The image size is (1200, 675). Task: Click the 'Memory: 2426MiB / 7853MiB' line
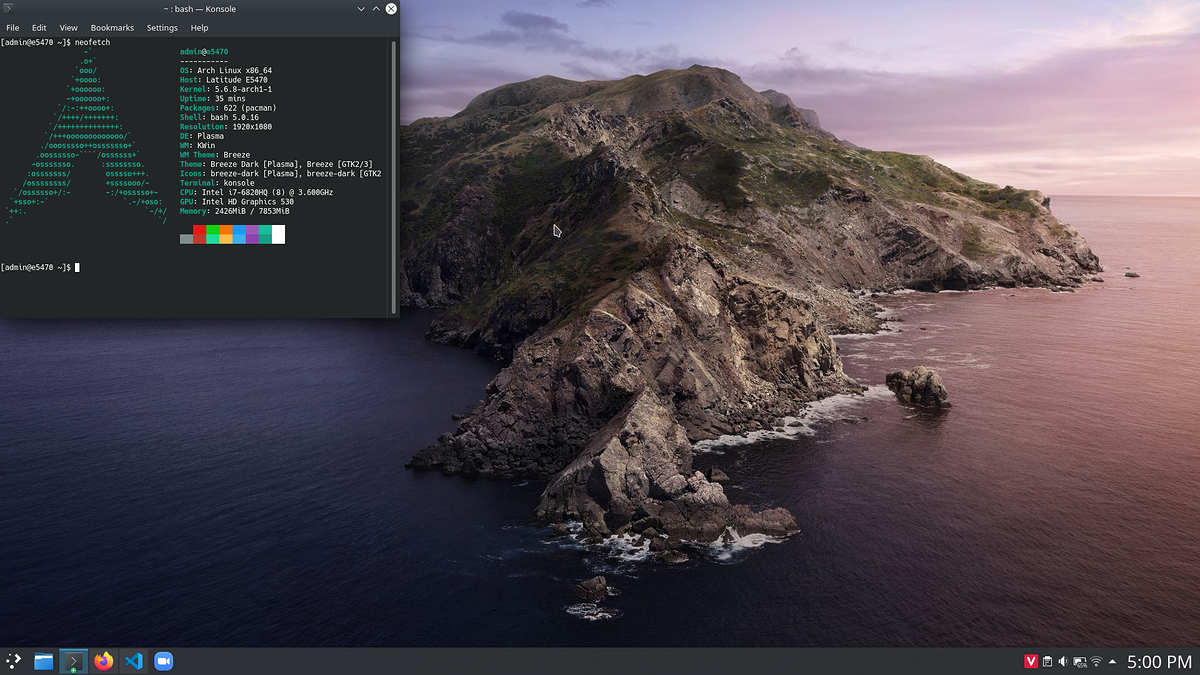coord(235,211)
